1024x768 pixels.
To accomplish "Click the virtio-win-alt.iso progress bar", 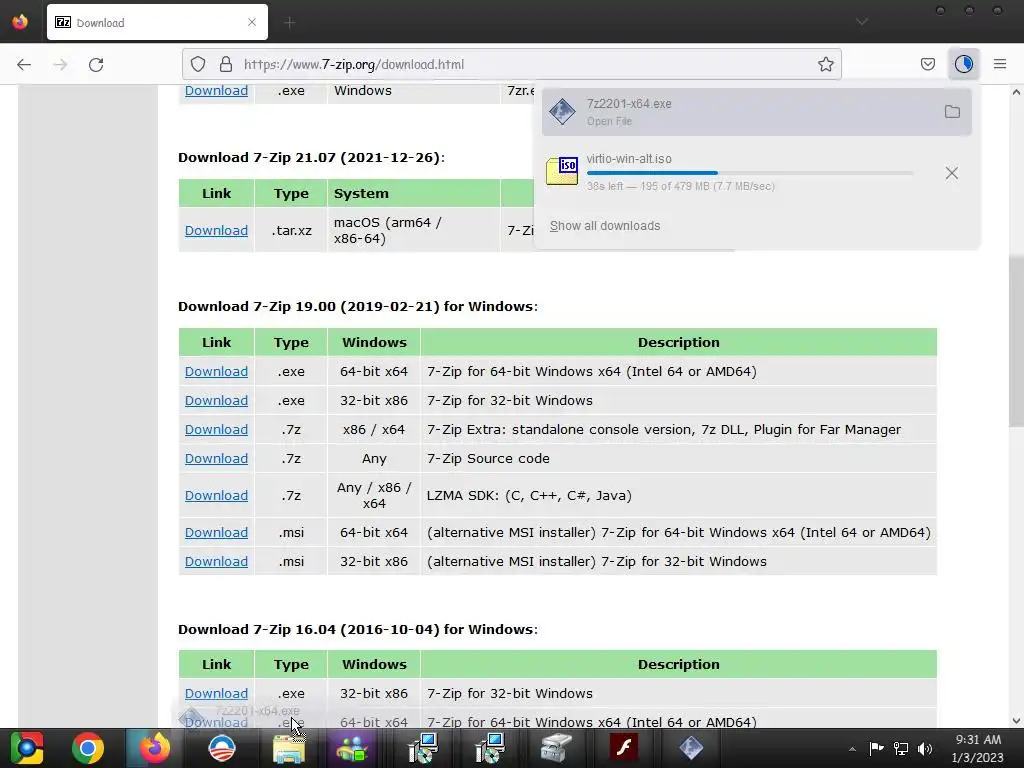I will 750,173.
